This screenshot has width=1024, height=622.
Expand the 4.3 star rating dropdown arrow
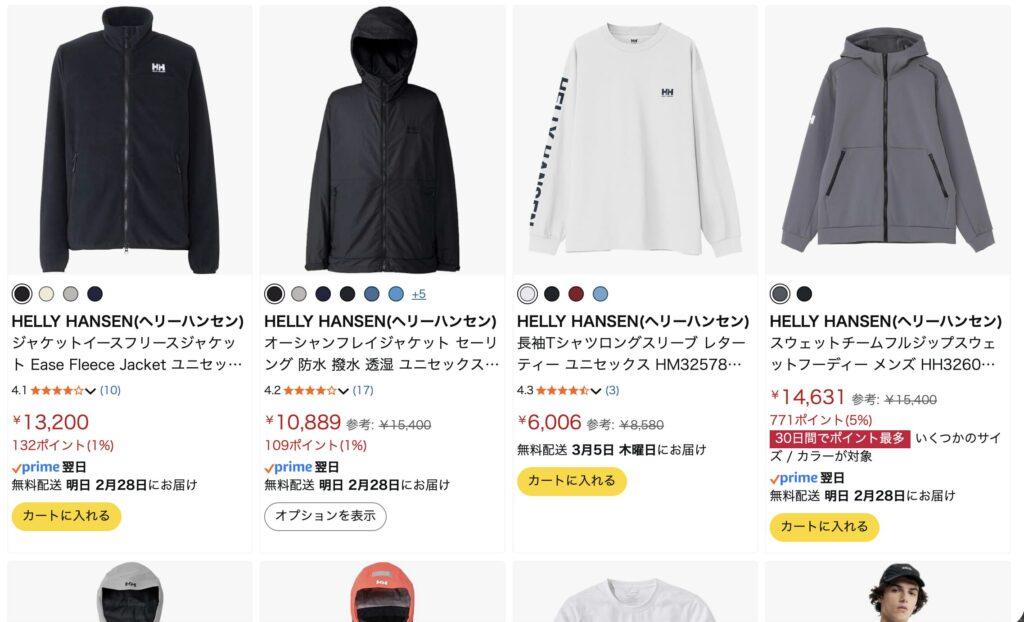point(596,391)
